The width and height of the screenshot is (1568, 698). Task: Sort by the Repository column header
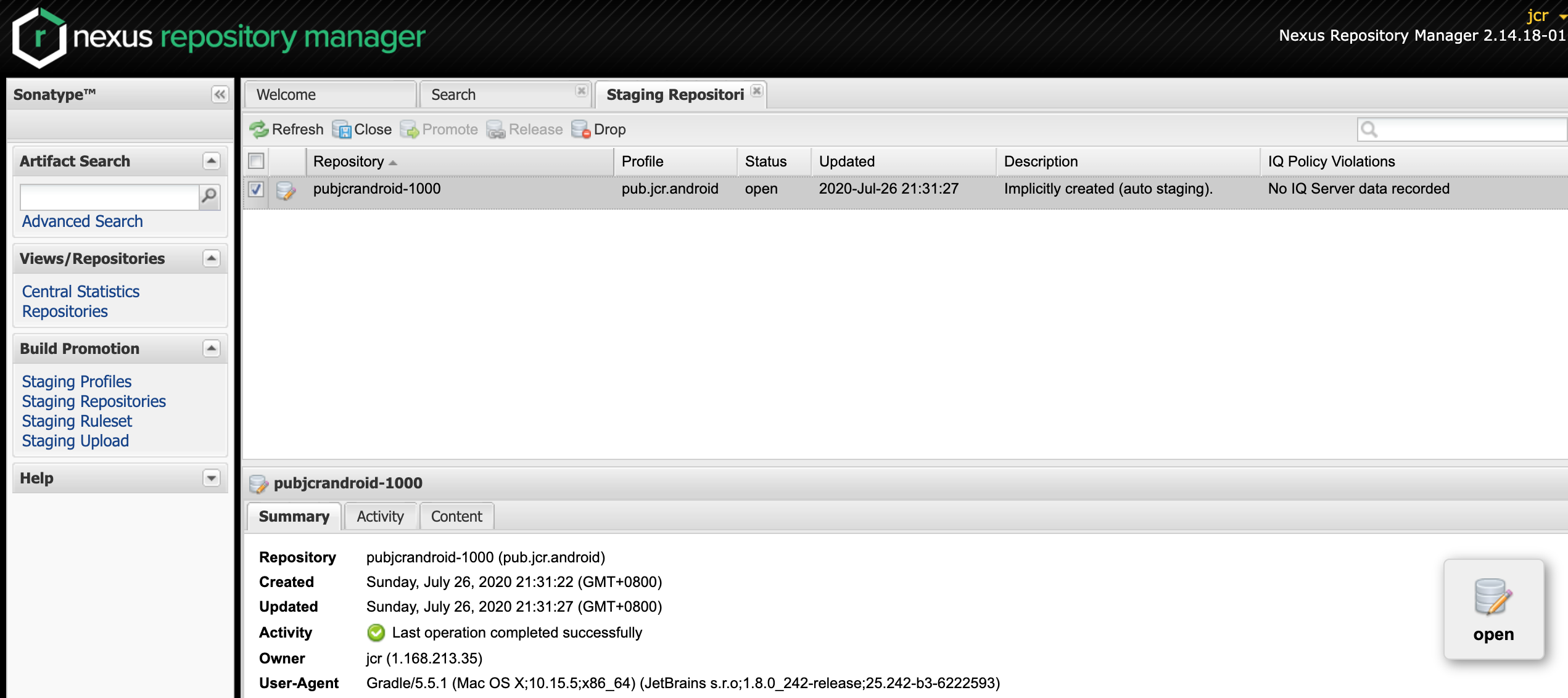[x=460, y=162]
